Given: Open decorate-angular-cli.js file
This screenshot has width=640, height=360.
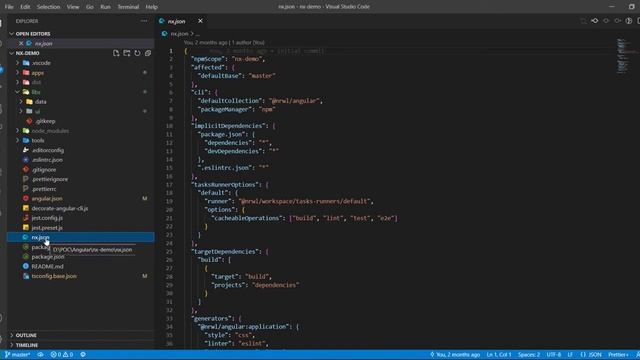Looking at the screenshot, I should click(60, 208).
